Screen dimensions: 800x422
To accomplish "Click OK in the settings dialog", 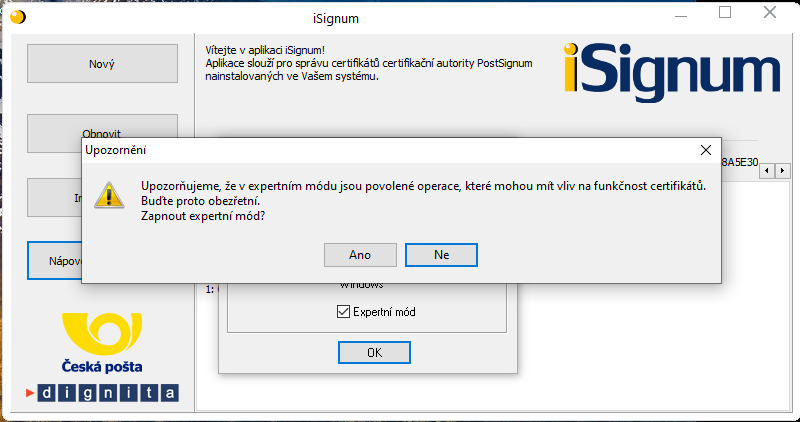I will (x=374, y=352).
